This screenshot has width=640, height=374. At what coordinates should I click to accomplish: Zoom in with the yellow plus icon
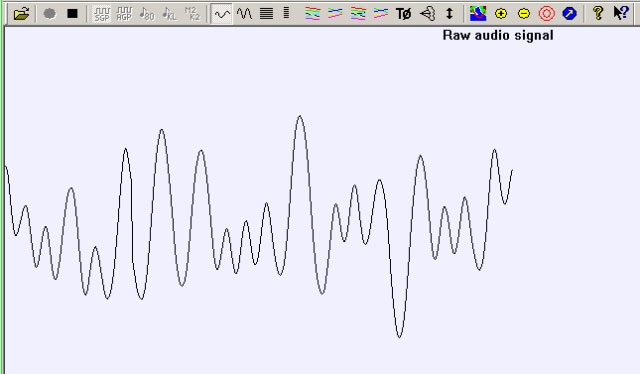(x=501, y=14)
